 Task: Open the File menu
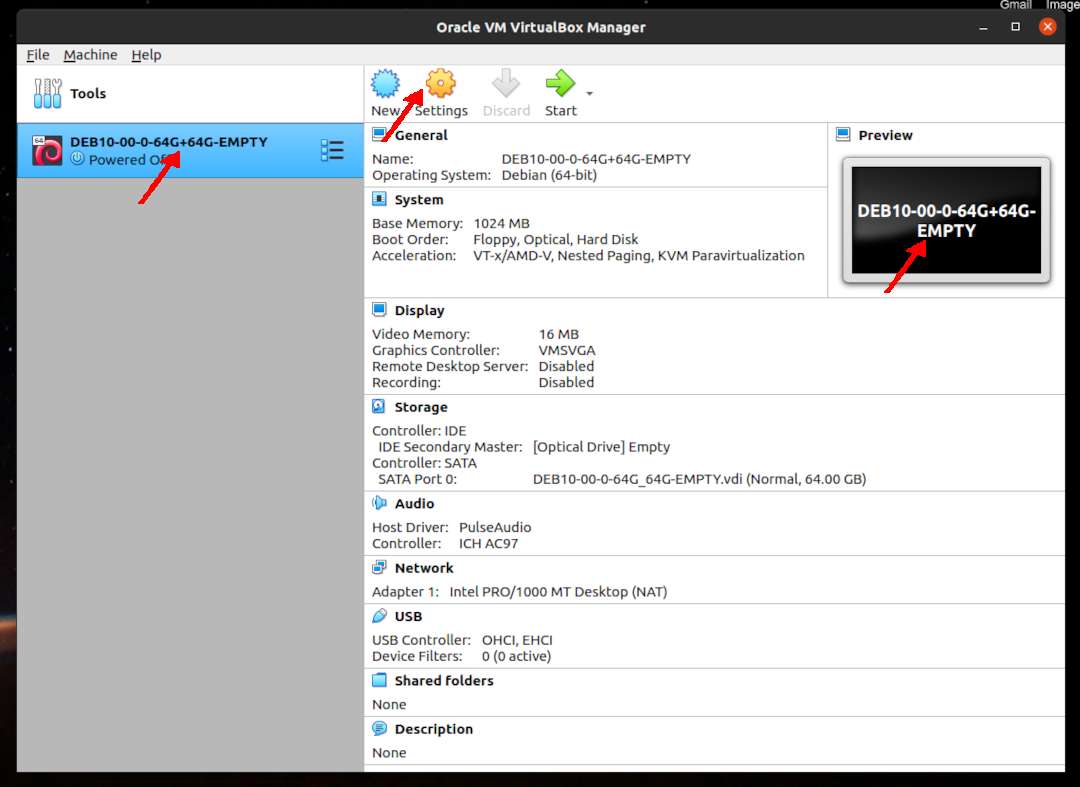tap(37, 54)
